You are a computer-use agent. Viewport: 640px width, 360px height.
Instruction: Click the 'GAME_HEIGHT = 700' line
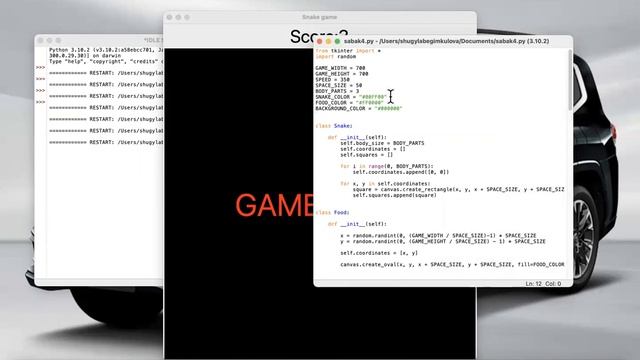point(342,74)
